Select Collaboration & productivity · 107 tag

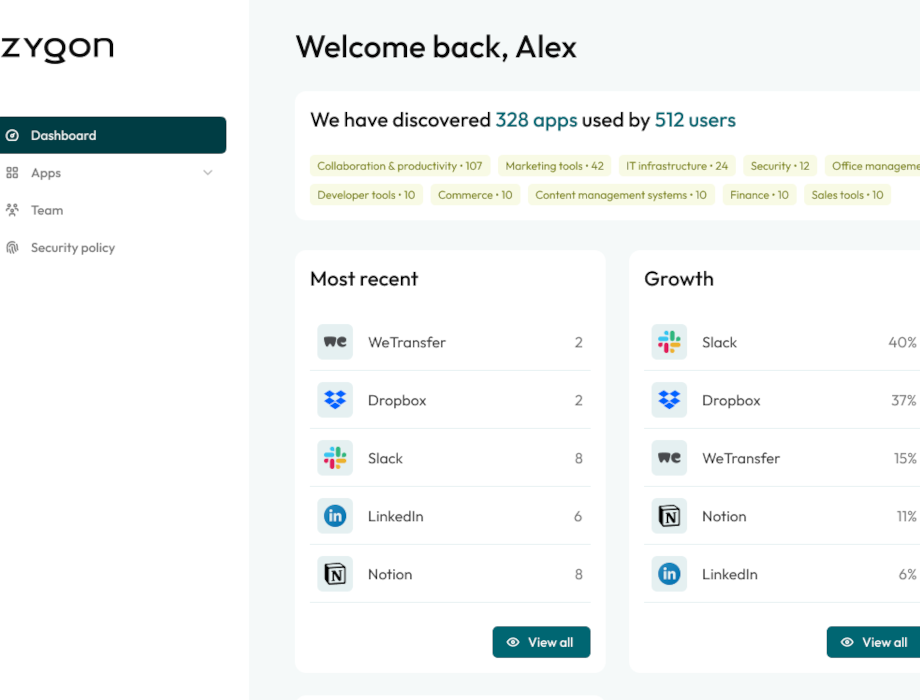400,166
